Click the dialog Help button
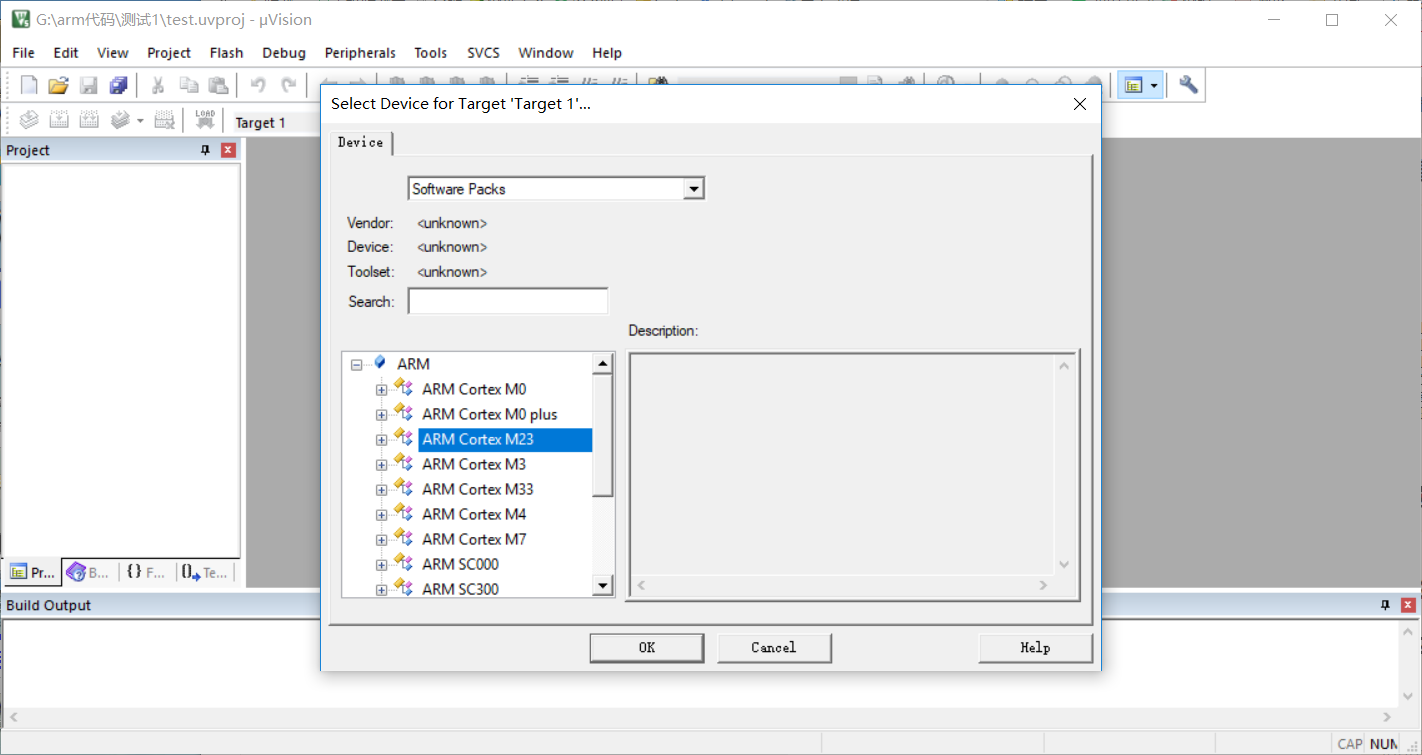The image size is (1422, 755). coord(1035,648)
